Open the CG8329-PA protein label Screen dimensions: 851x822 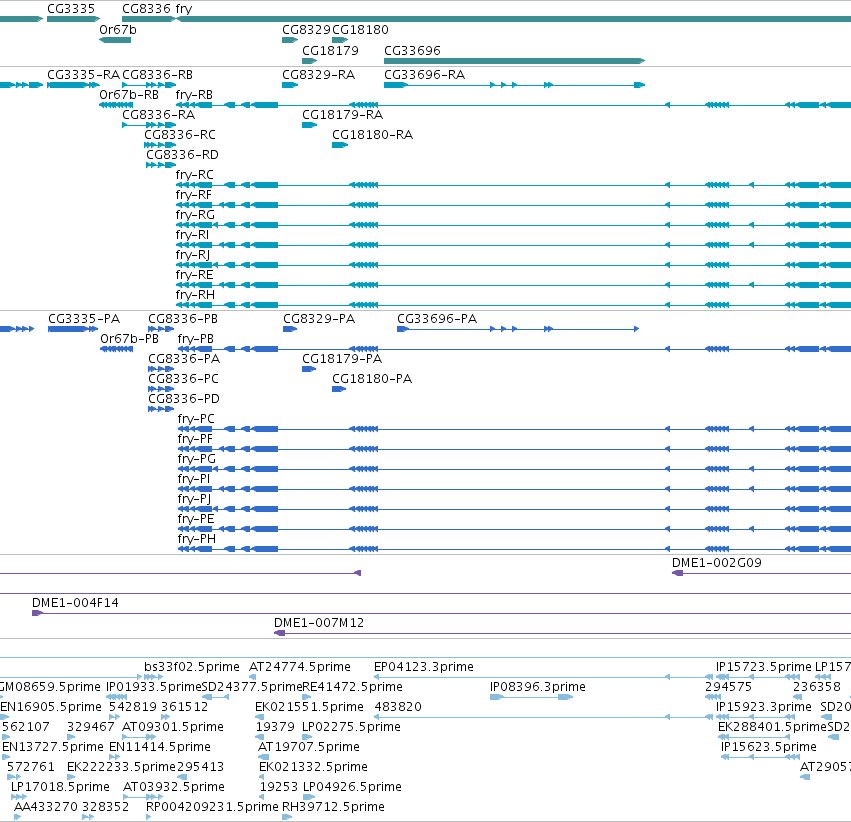pyautogui.click(x=319, y=319)
